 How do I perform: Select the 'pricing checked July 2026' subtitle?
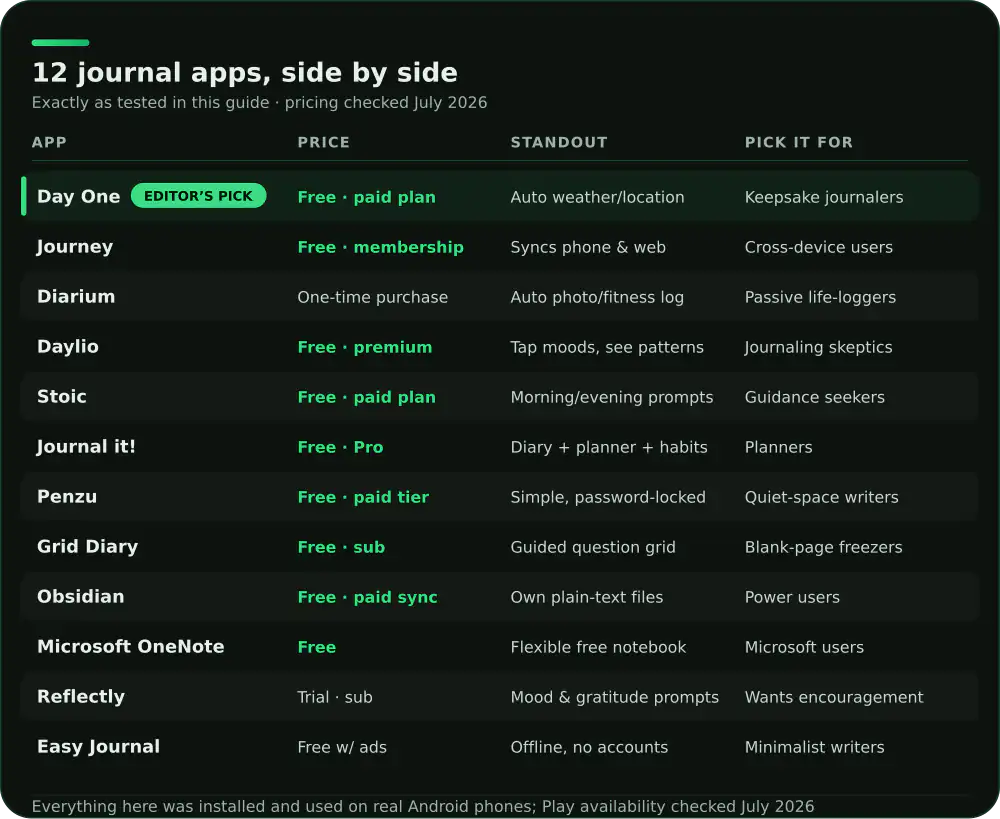pyautogui.click(x=386, y=103)
